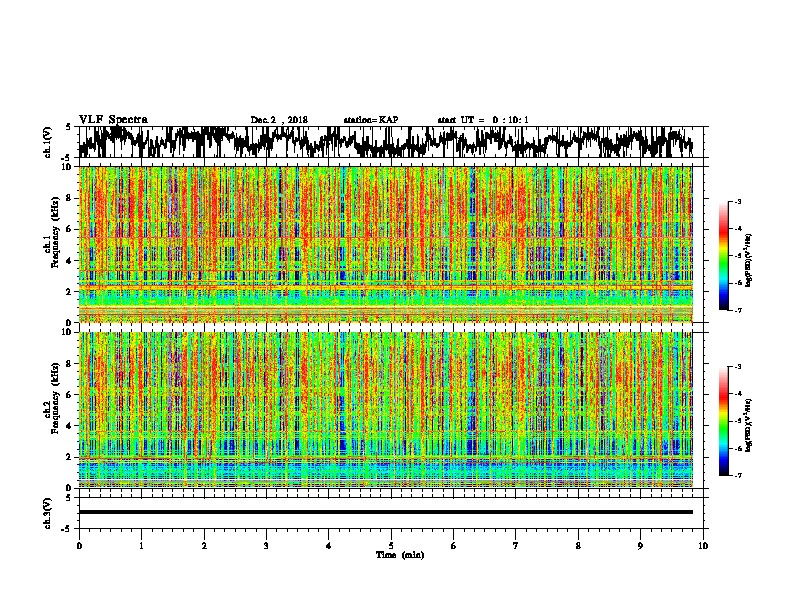Click the ch.1 color bar label "-3"

click(x=738, y=201)
